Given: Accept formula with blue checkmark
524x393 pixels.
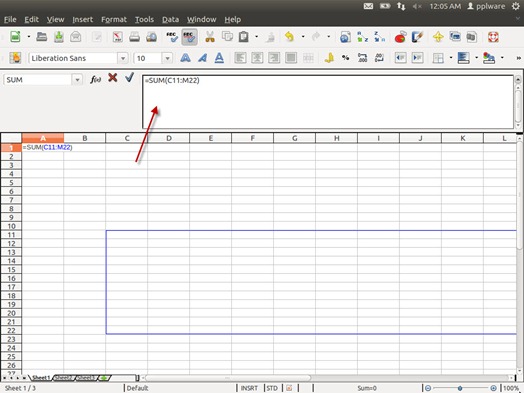Looking at the screenshot, I should tap(129, 78).
